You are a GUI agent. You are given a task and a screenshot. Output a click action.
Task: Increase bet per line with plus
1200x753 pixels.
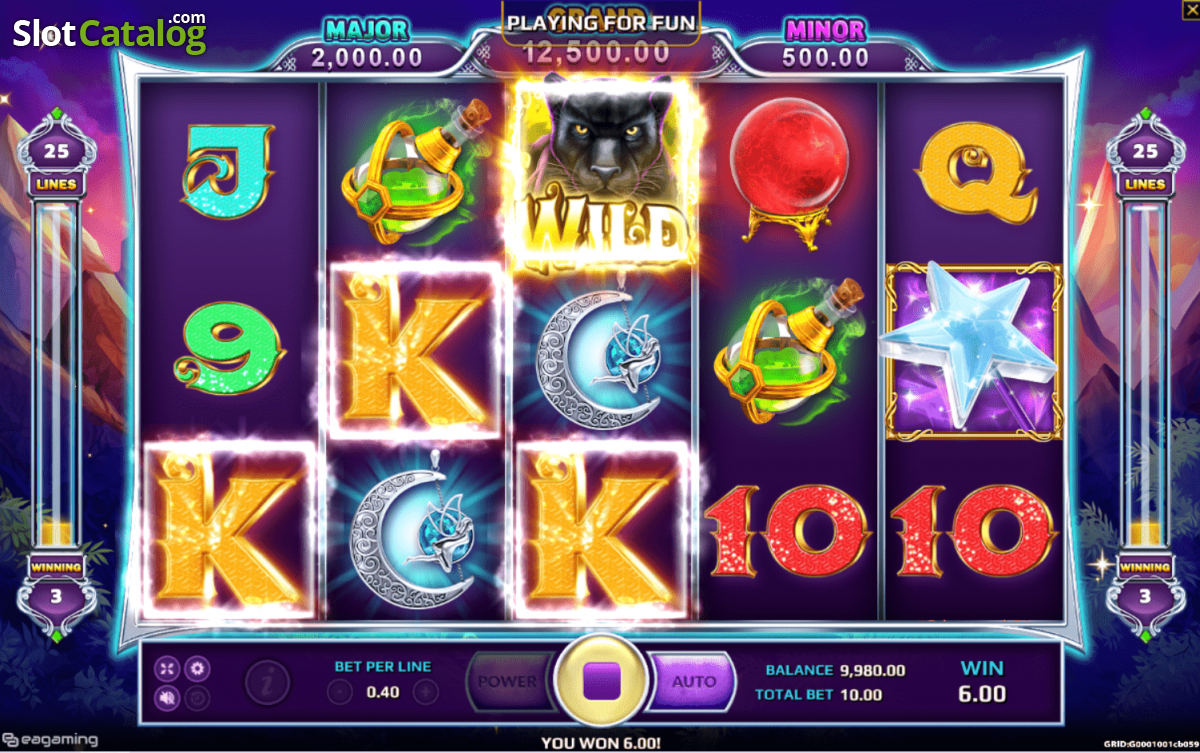point(426,691)
